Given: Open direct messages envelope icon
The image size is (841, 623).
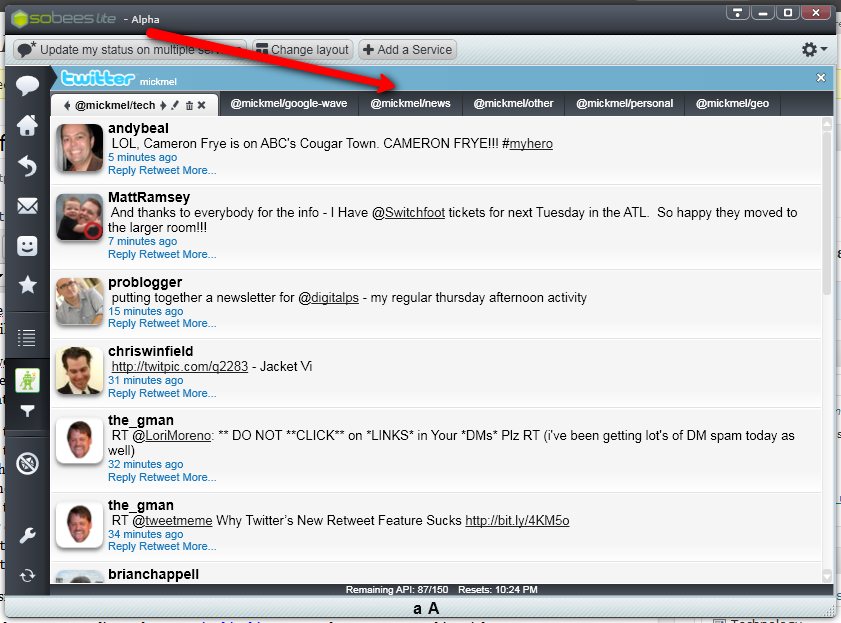Looking at the screenshot, I should (27, 206).
